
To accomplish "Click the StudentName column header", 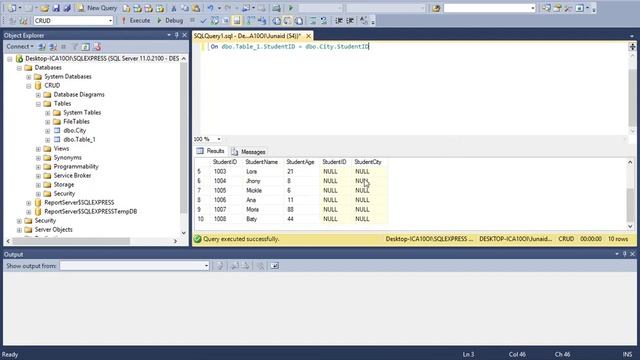I will pos(262,162).
